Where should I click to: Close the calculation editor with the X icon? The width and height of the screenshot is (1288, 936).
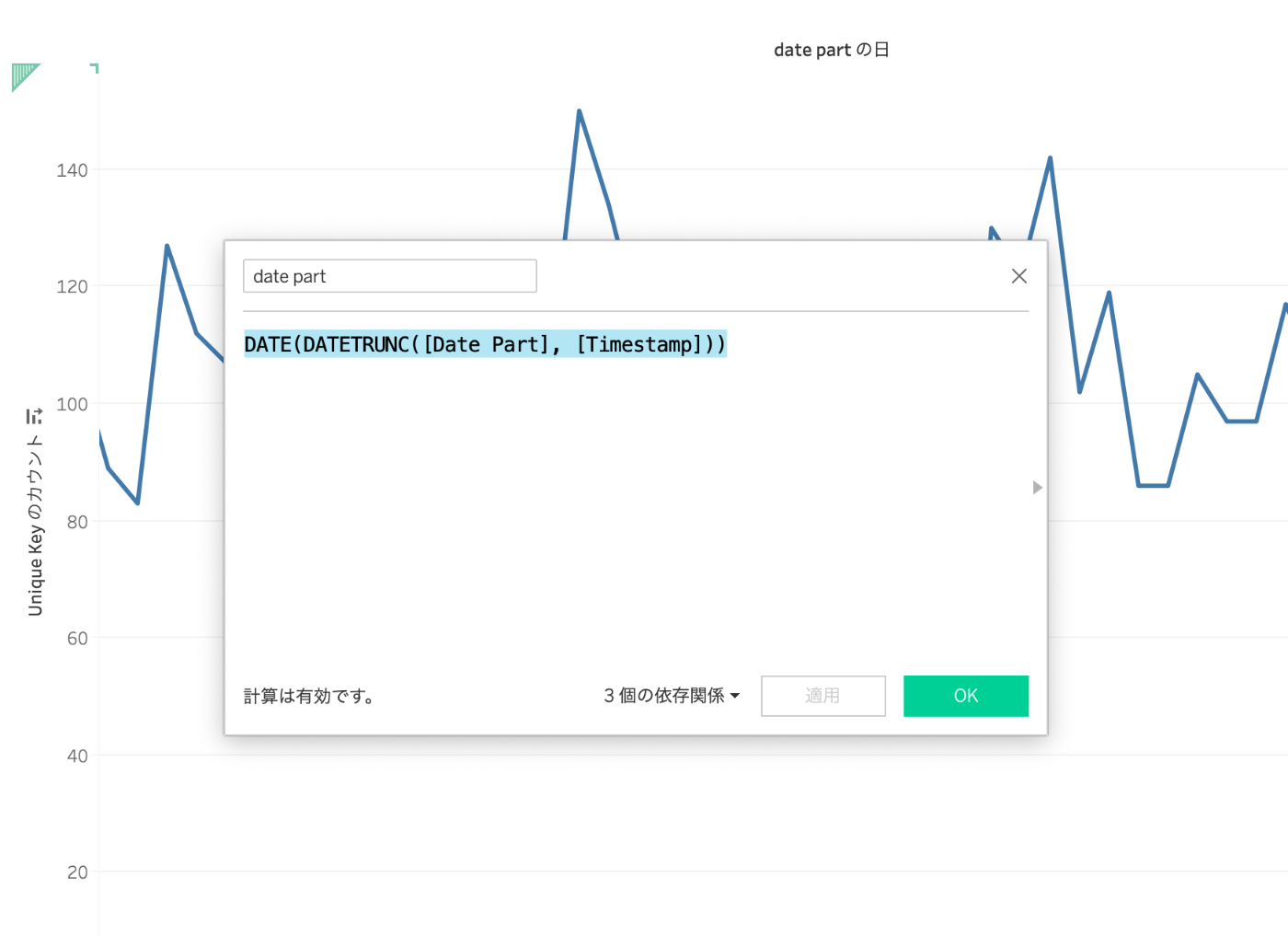(x=1018, y=276)
